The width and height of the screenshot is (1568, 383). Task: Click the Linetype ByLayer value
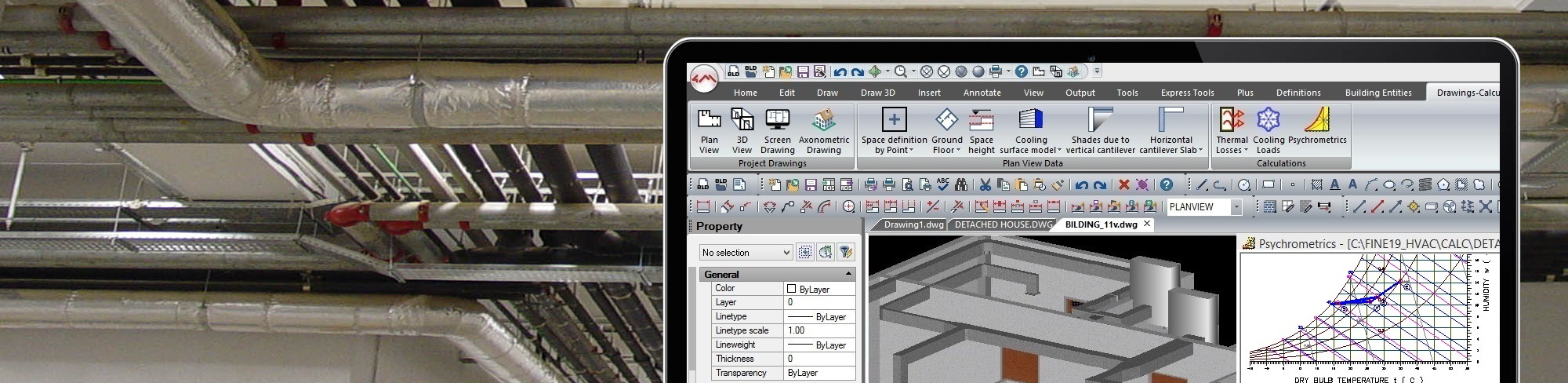[x=819, y=316]
